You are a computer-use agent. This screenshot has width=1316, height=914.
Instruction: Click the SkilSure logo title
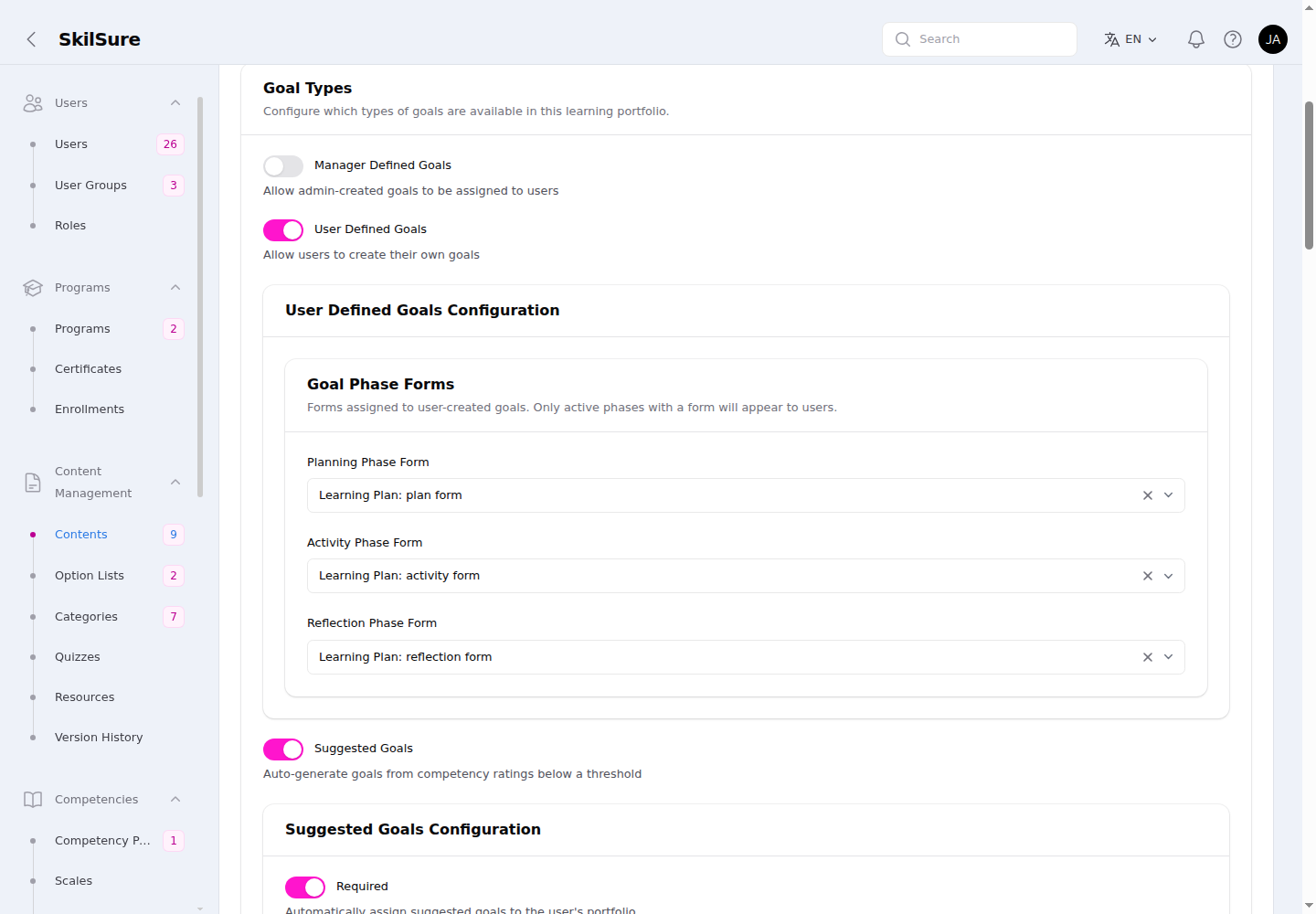[x=100, y=39]
